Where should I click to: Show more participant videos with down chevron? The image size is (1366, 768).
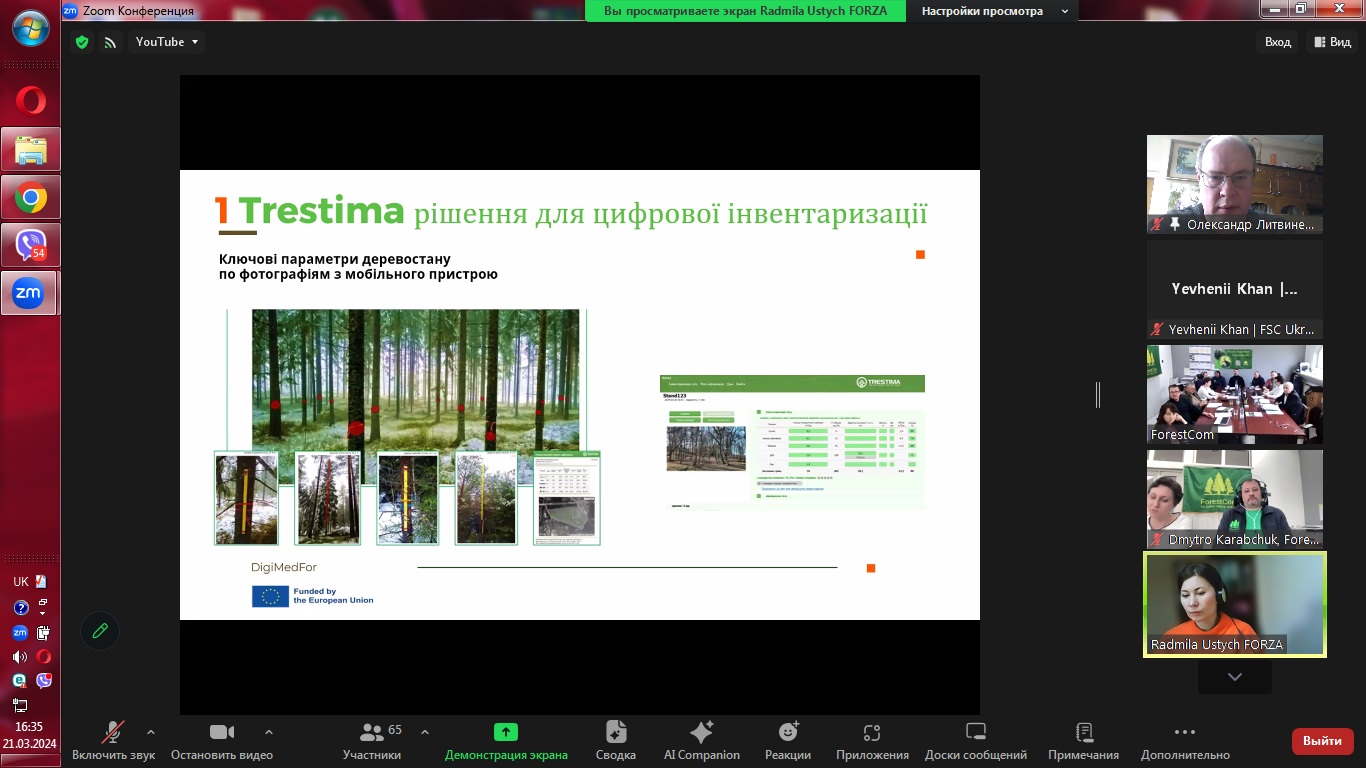[1235, 677]
